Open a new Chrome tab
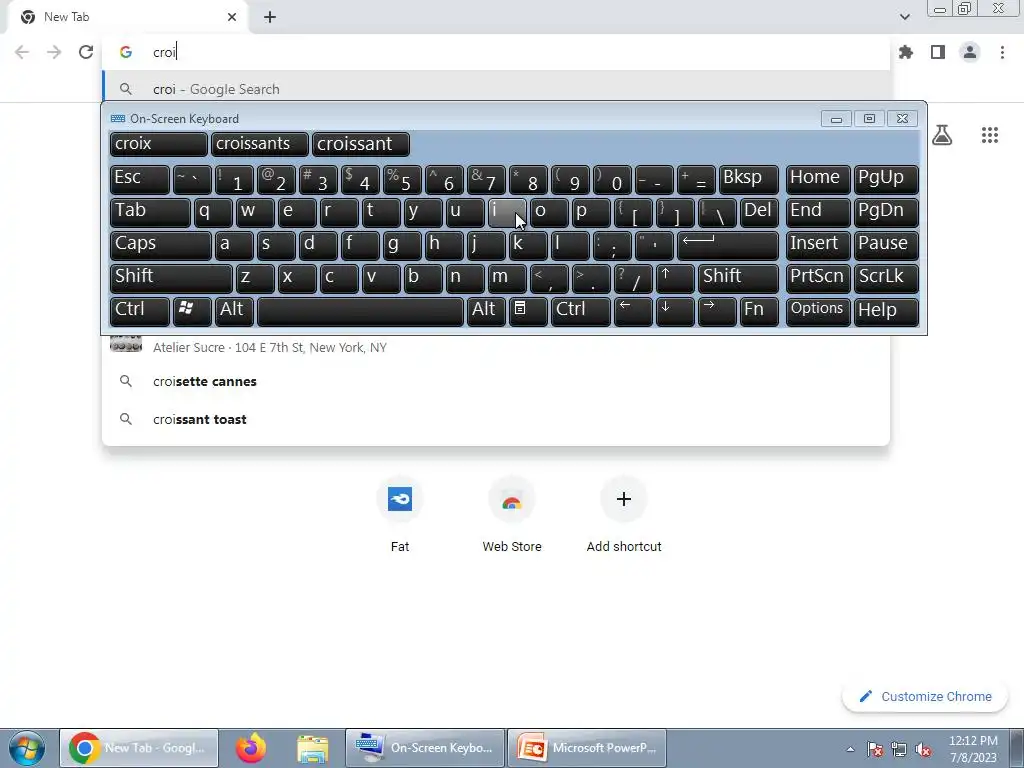The height and width of the screenshot is (768, 1024). [x=270, y=17]
